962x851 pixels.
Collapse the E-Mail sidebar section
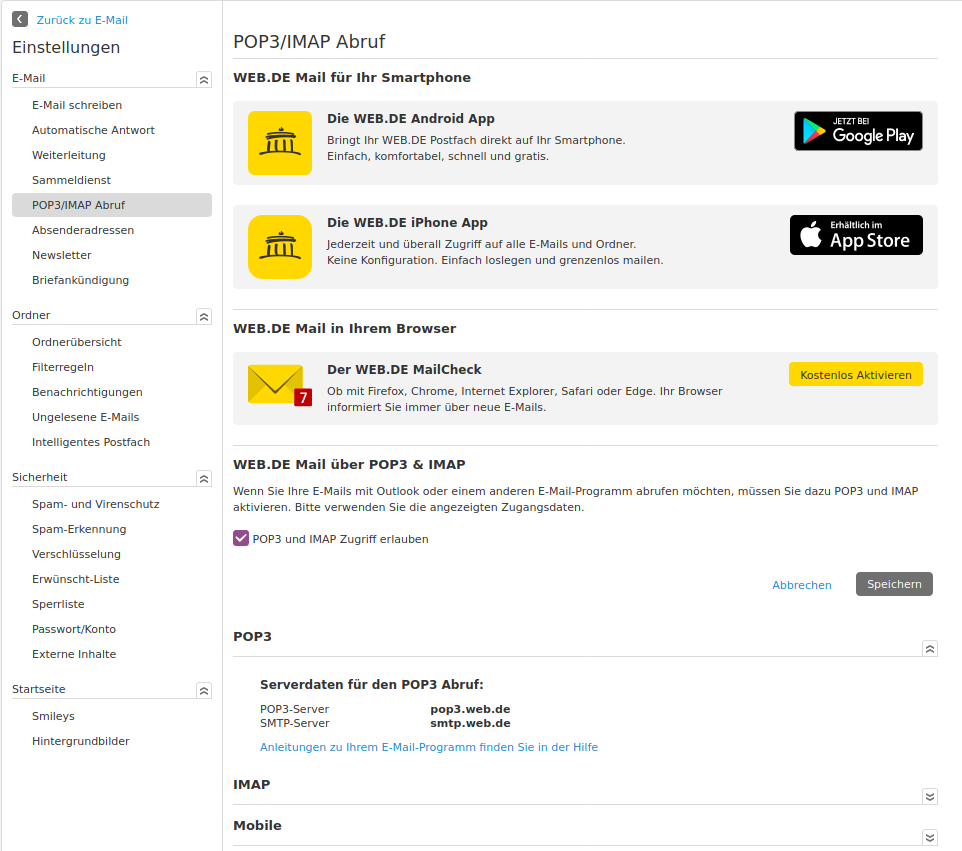pyautogui.click(x=204, y=79)
